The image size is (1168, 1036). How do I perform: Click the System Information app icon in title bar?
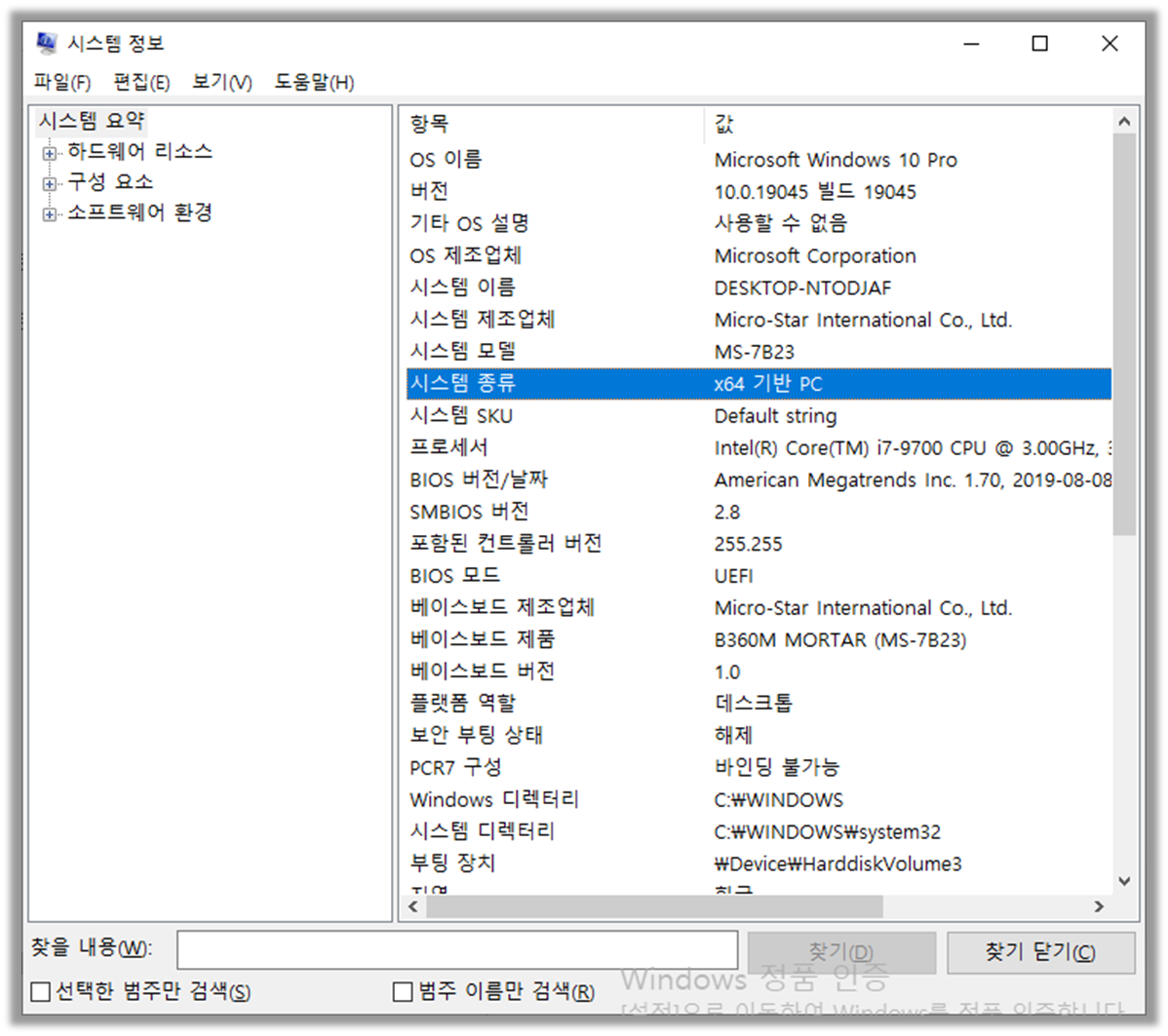(x=46, y=43)
